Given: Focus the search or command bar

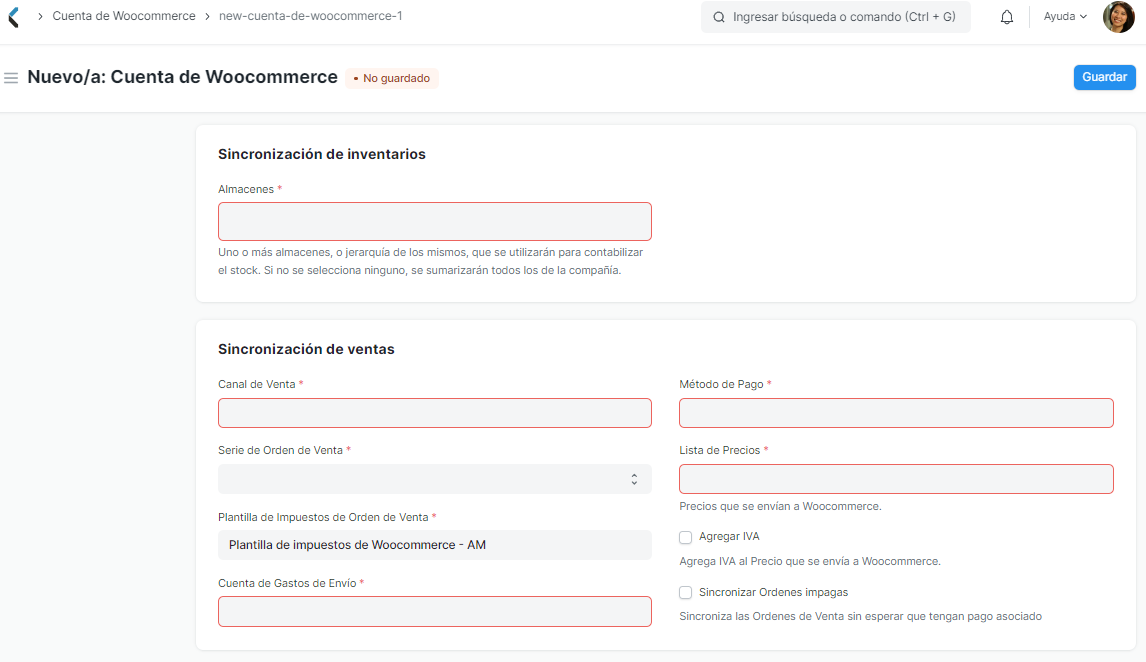Looking at the screenshot, I should tap(835, 17).
